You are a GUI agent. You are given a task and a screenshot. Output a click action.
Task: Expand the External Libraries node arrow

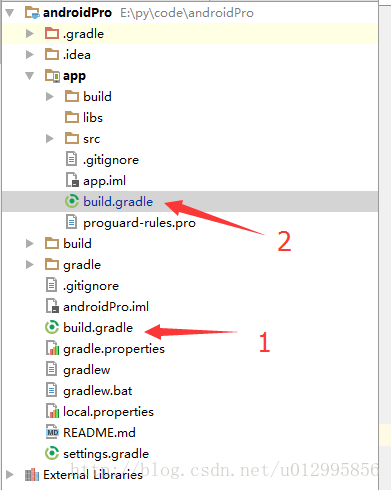10,475
